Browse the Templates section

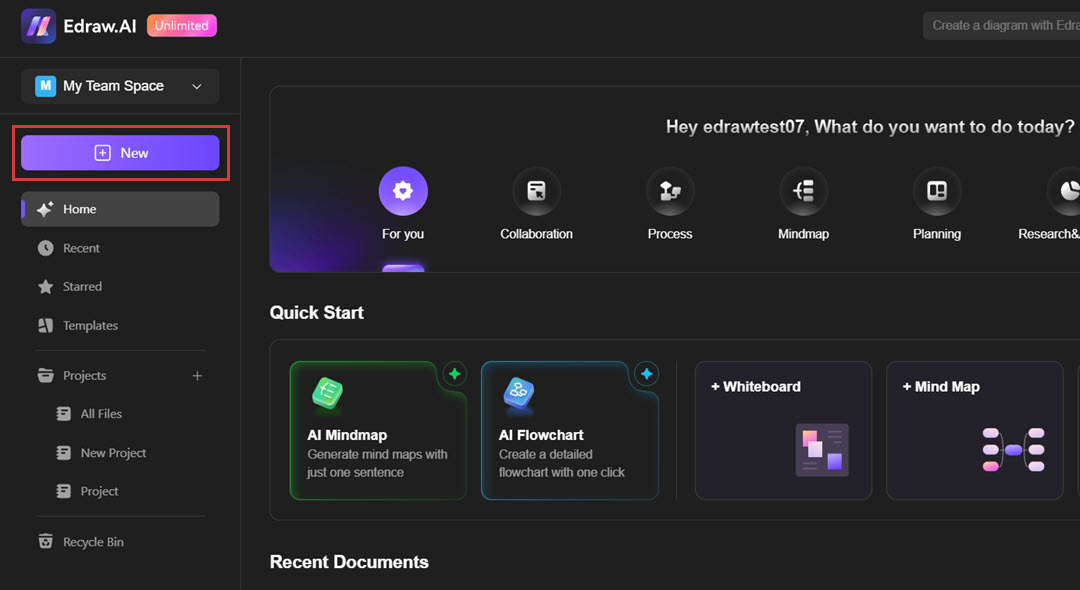(x=89, y=325)
